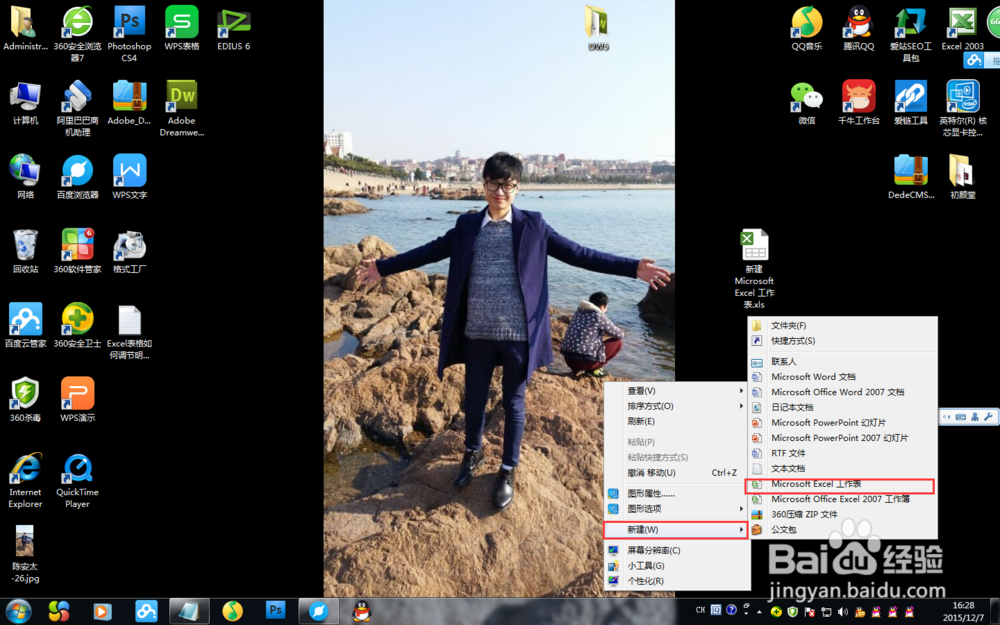Open 网络 desktop icon
Image resolution: width=1000 pixels, height=625 pixels.
tap(25, 177)
